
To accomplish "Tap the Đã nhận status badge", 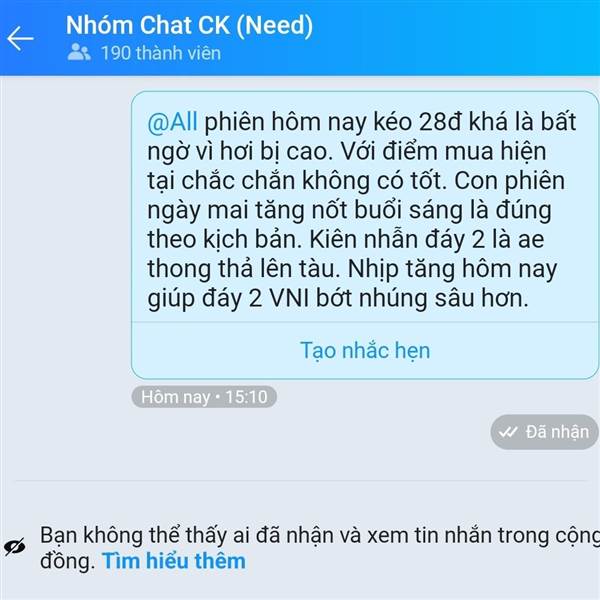I will tap(544, 432).
